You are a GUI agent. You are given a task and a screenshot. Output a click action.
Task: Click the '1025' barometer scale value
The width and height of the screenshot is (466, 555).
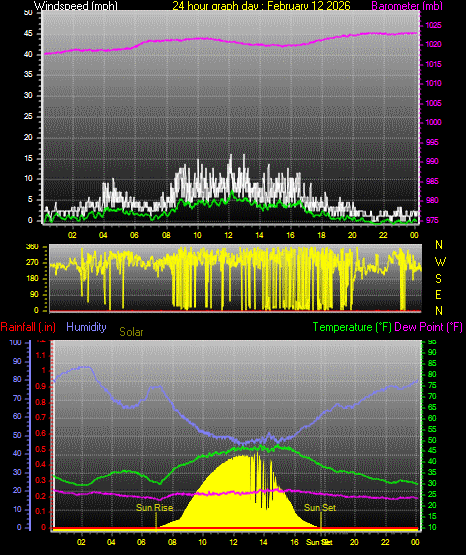[x=433, y=25]
